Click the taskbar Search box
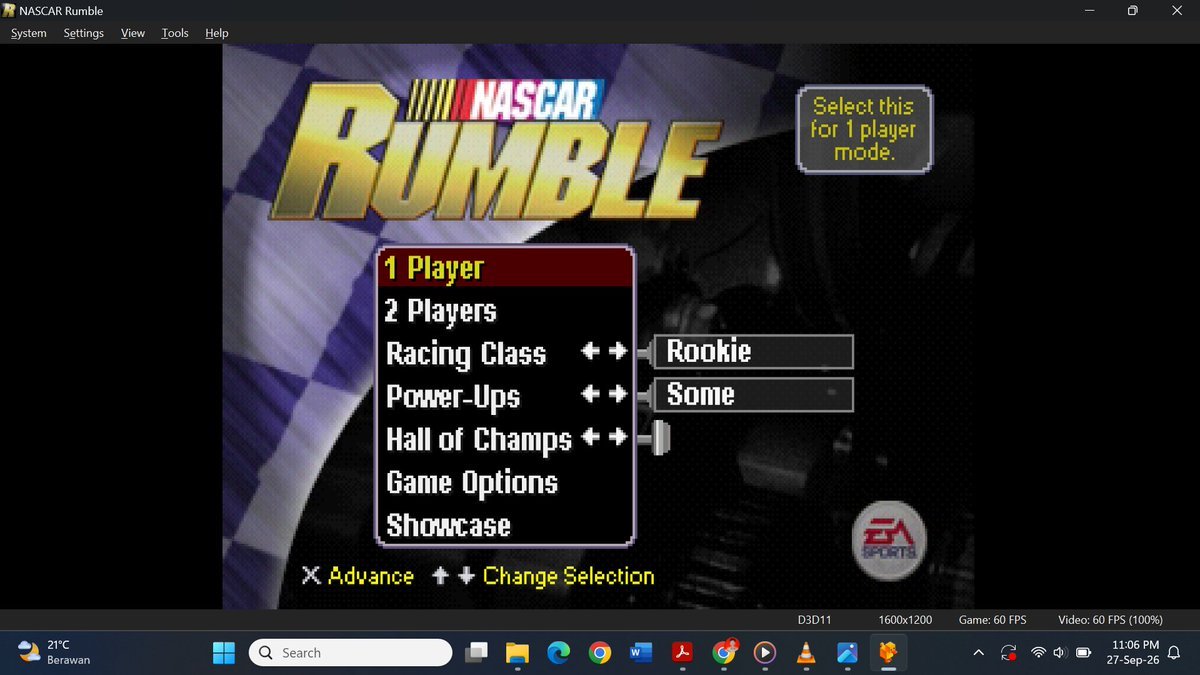Screen dimensions: 1200x675 pos(350,653)
